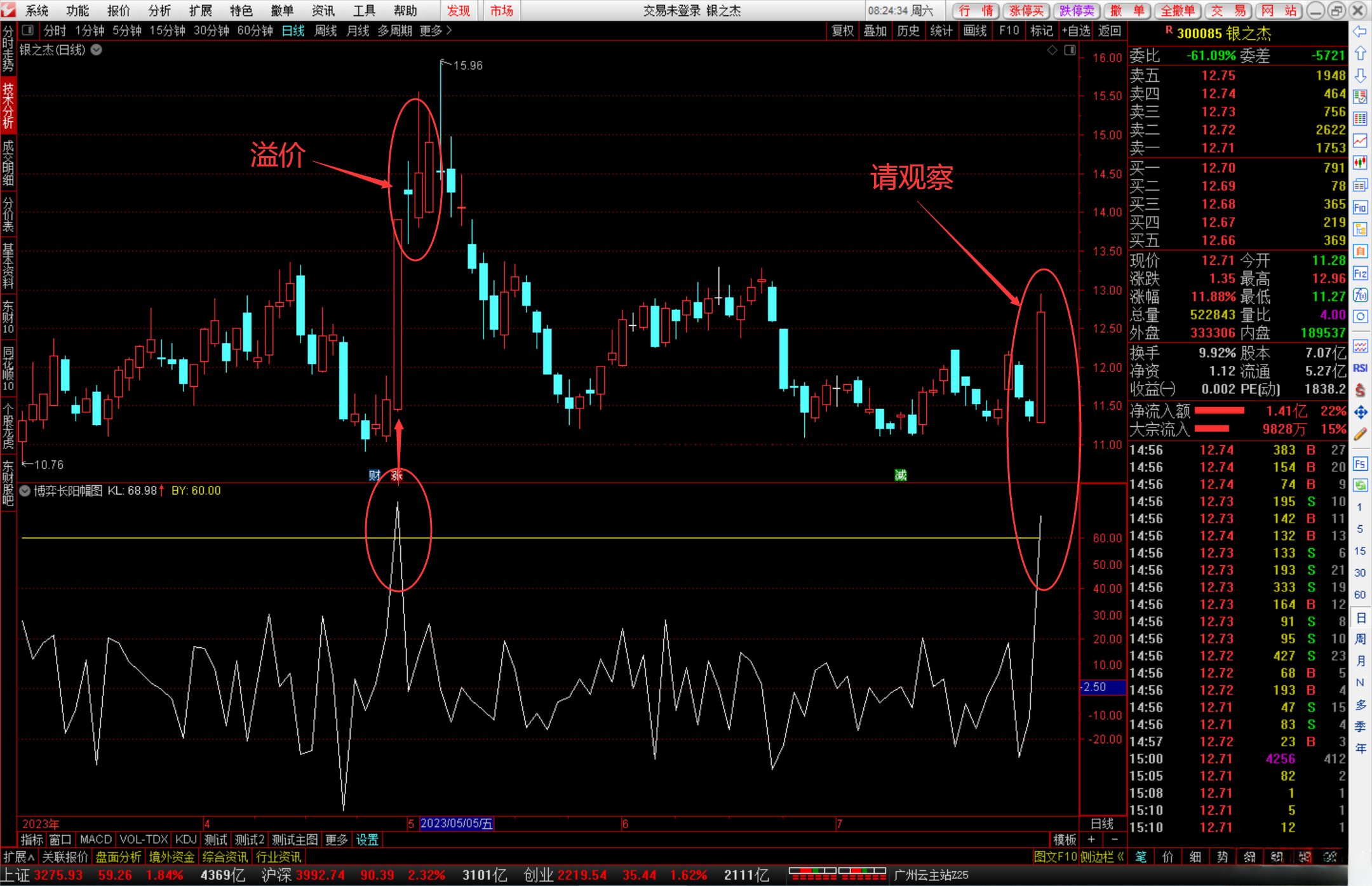Switch to the 周线 period tab
The image size is (1372, 886).
click(325, 30)
